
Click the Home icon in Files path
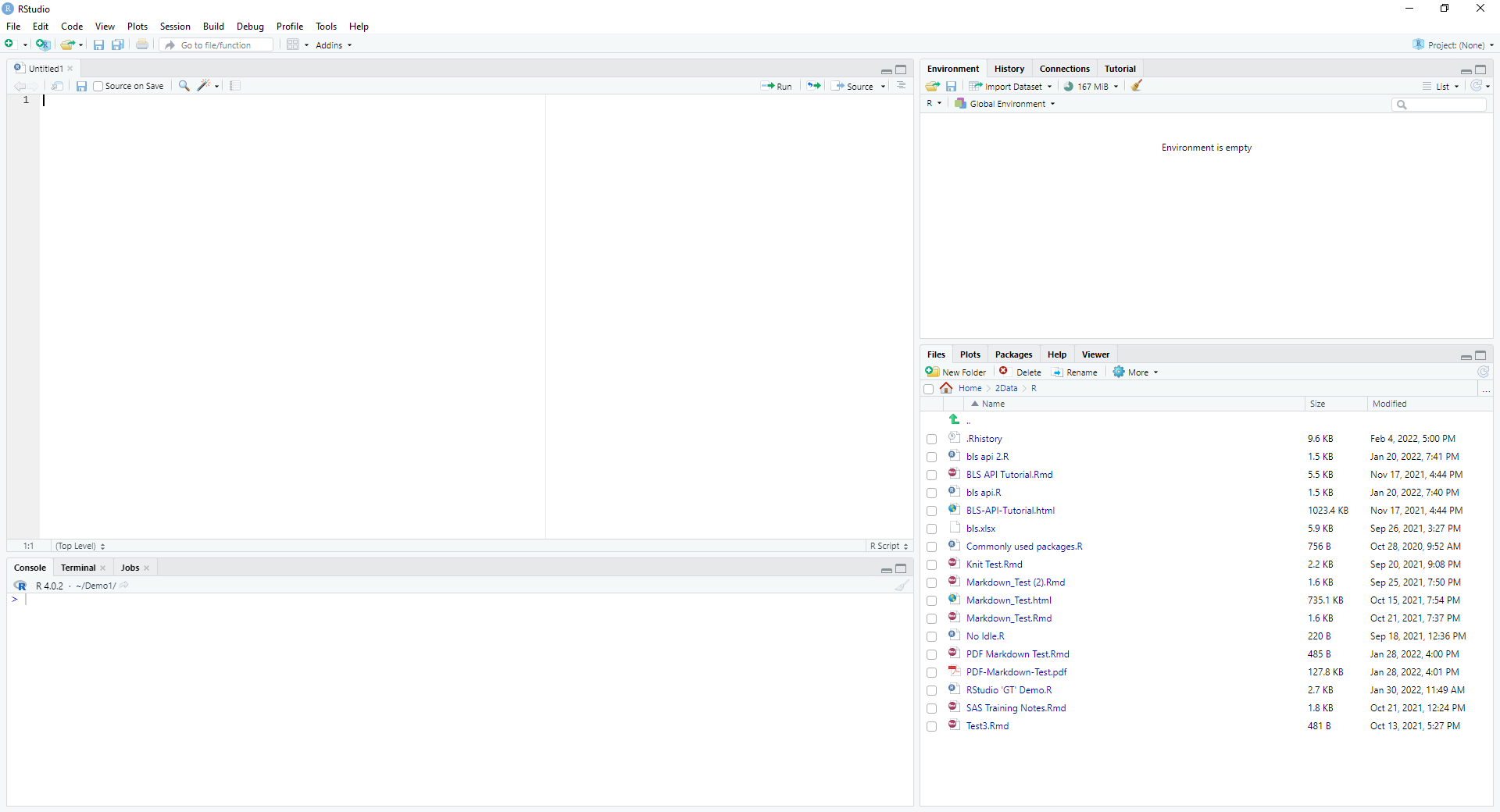946,388
